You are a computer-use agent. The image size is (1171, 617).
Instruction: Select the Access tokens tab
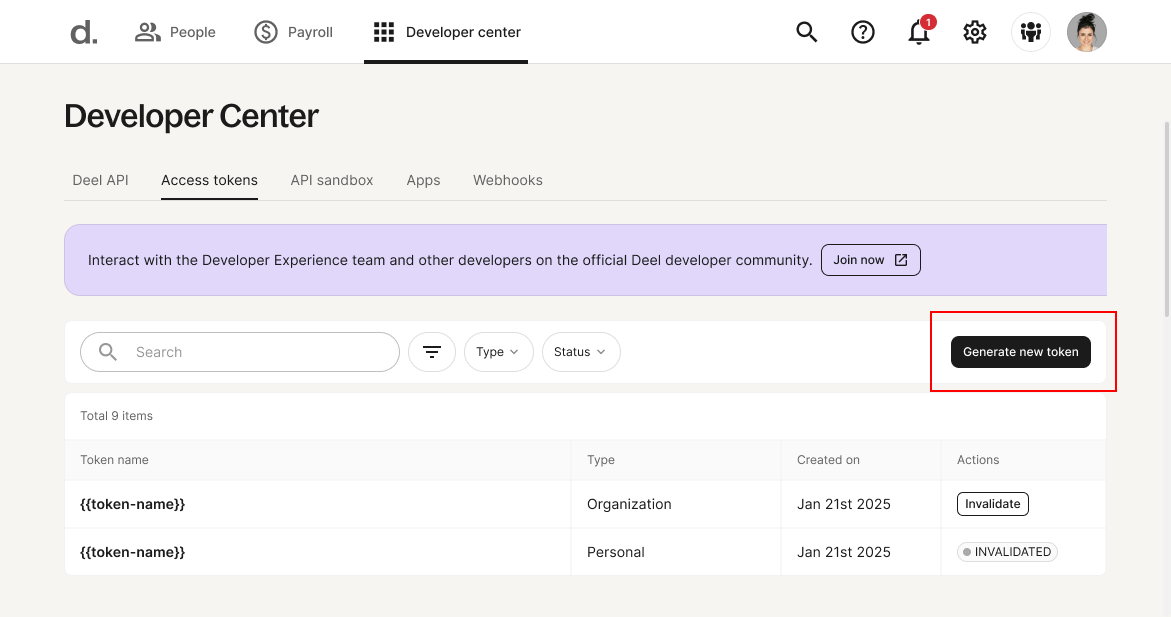(x=209, y=180)
